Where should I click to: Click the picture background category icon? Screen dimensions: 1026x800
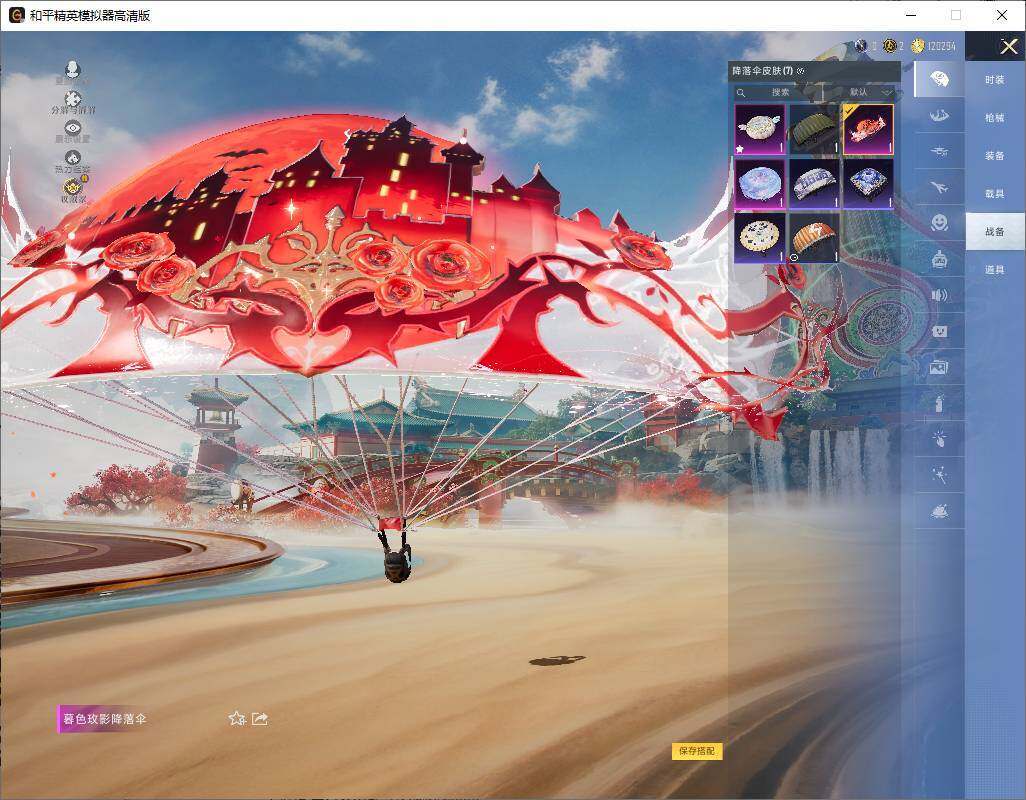click(939, 367)
